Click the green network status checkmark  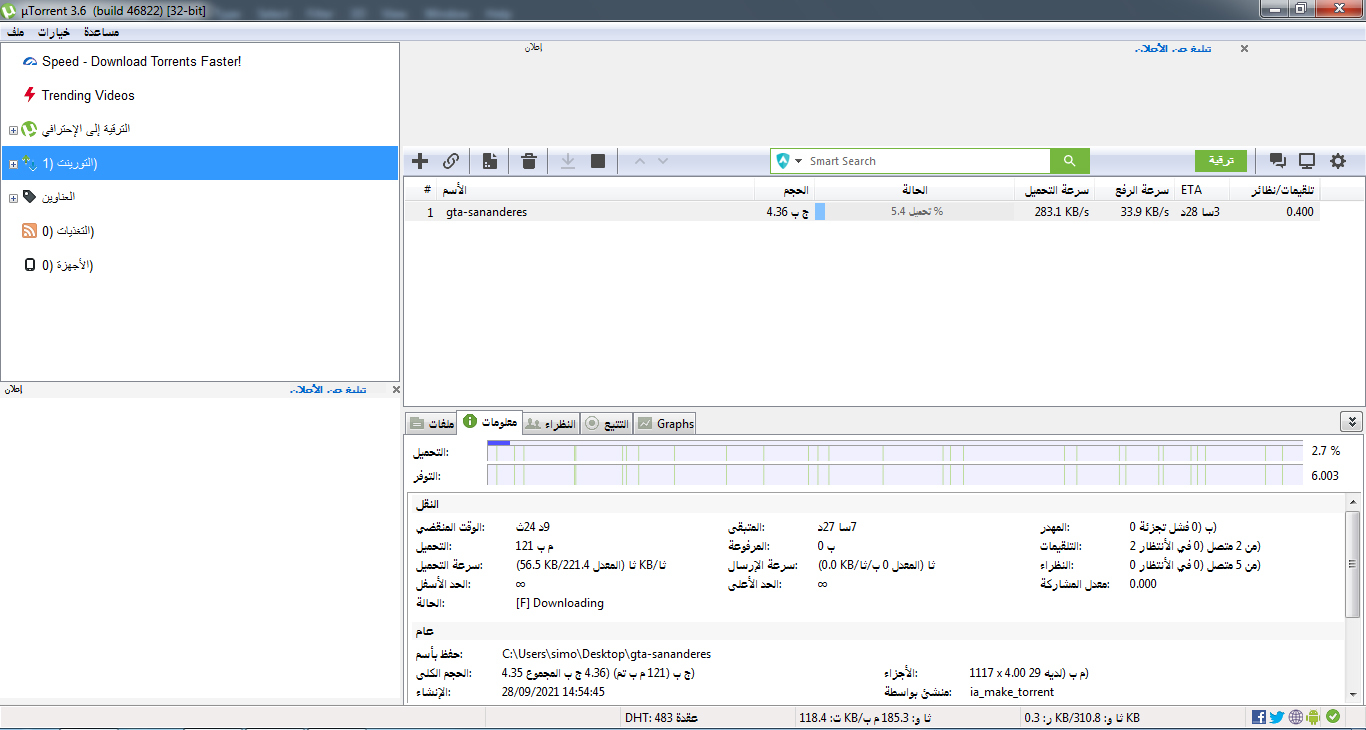click(1333, 717)
